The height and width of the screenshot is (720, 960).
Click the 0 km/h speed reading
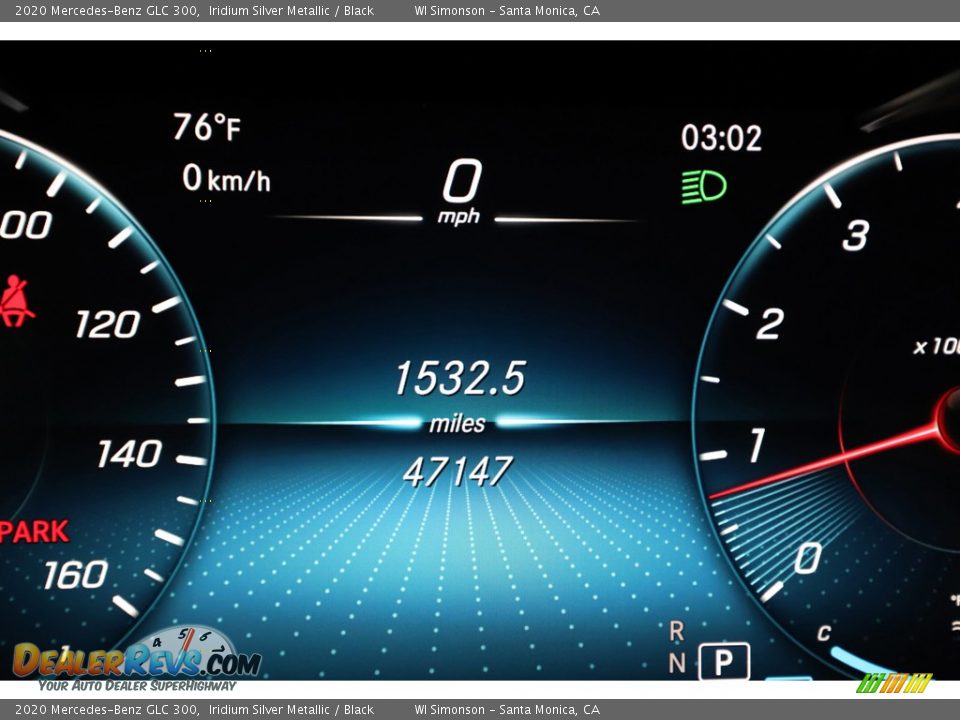coord(226,179)
